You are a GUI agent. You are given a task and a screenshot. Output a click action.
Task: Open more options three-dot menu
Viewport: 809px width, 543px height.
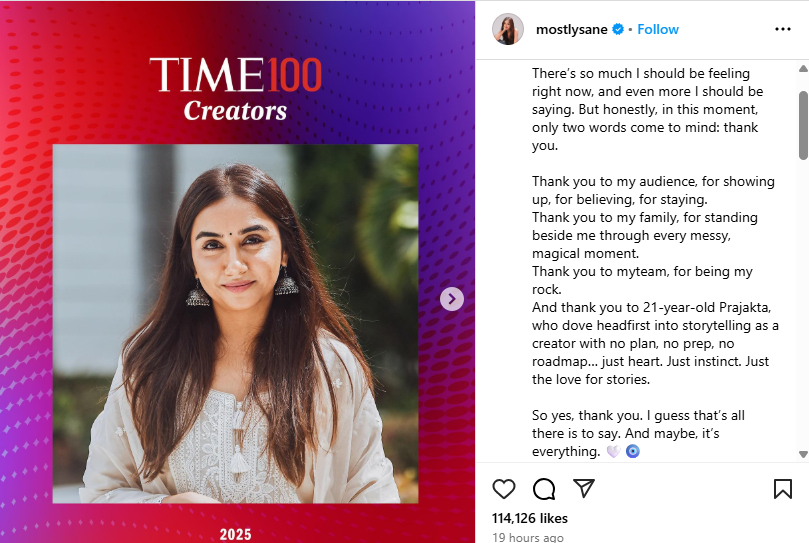click(x=783, y=29)
